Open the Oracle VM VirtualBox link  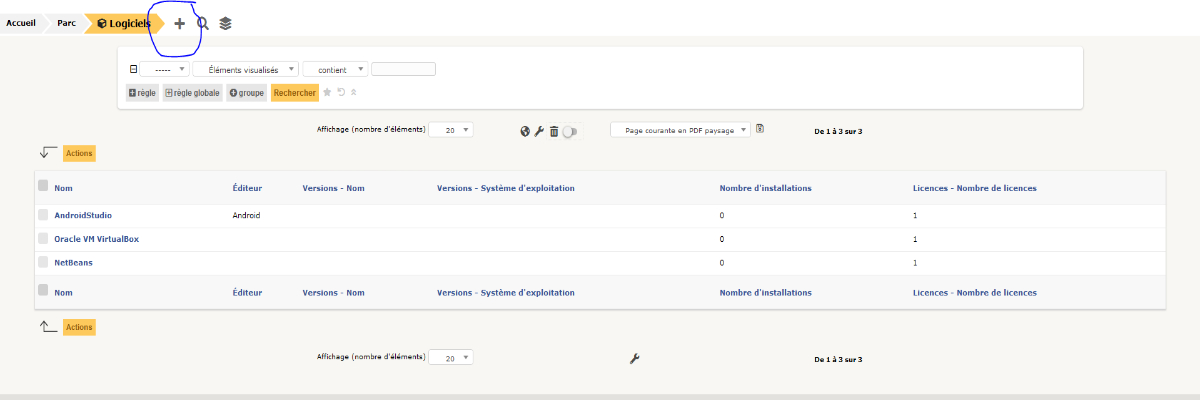(96, 239)
